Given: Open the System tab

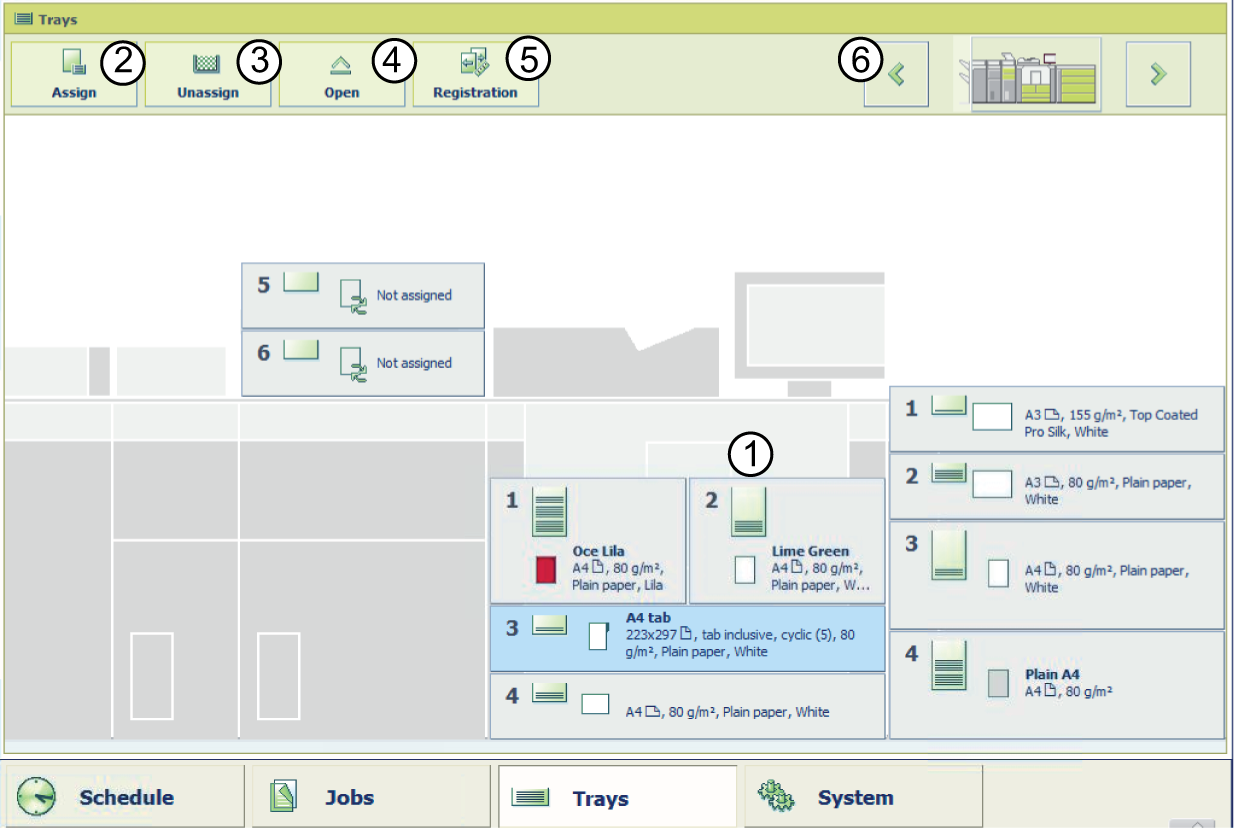Looking at the screenshot, I should click(x=862, y=797).
